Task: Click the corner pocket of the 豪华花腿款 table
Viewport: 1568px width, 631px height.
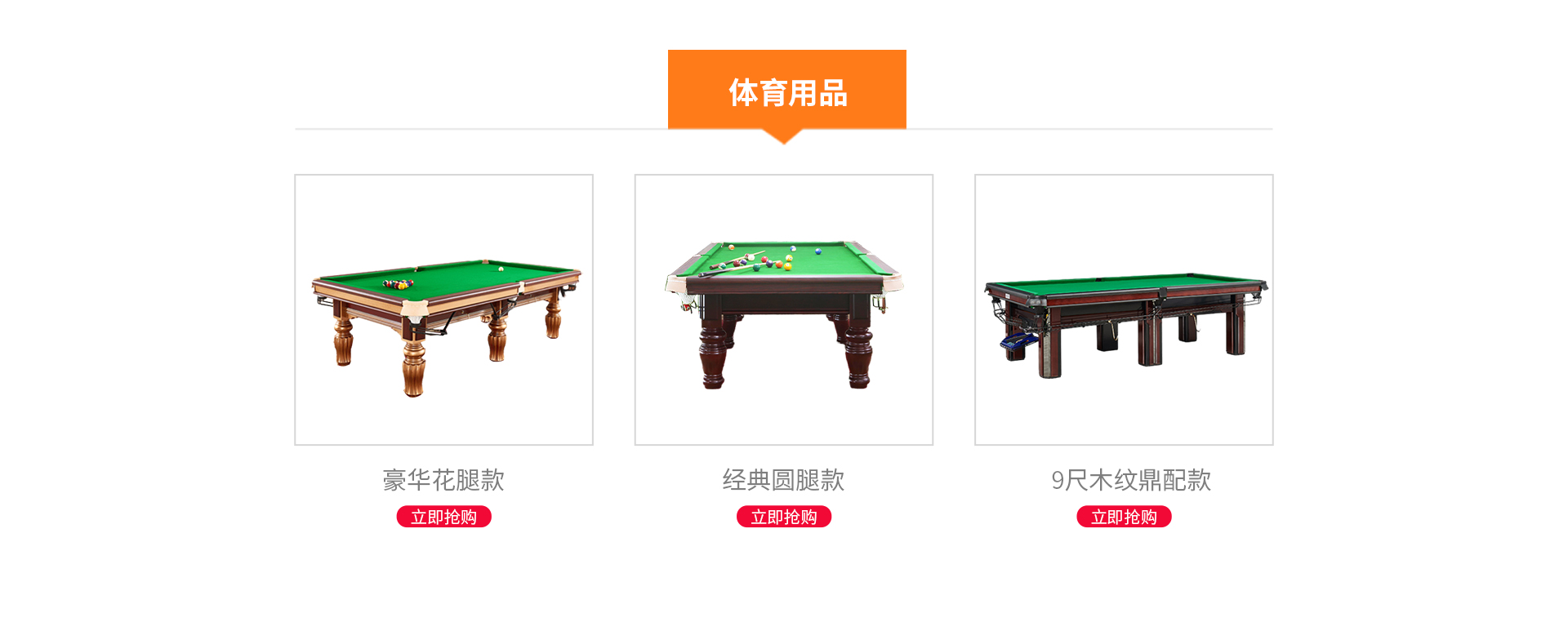Action: point(415,310)
